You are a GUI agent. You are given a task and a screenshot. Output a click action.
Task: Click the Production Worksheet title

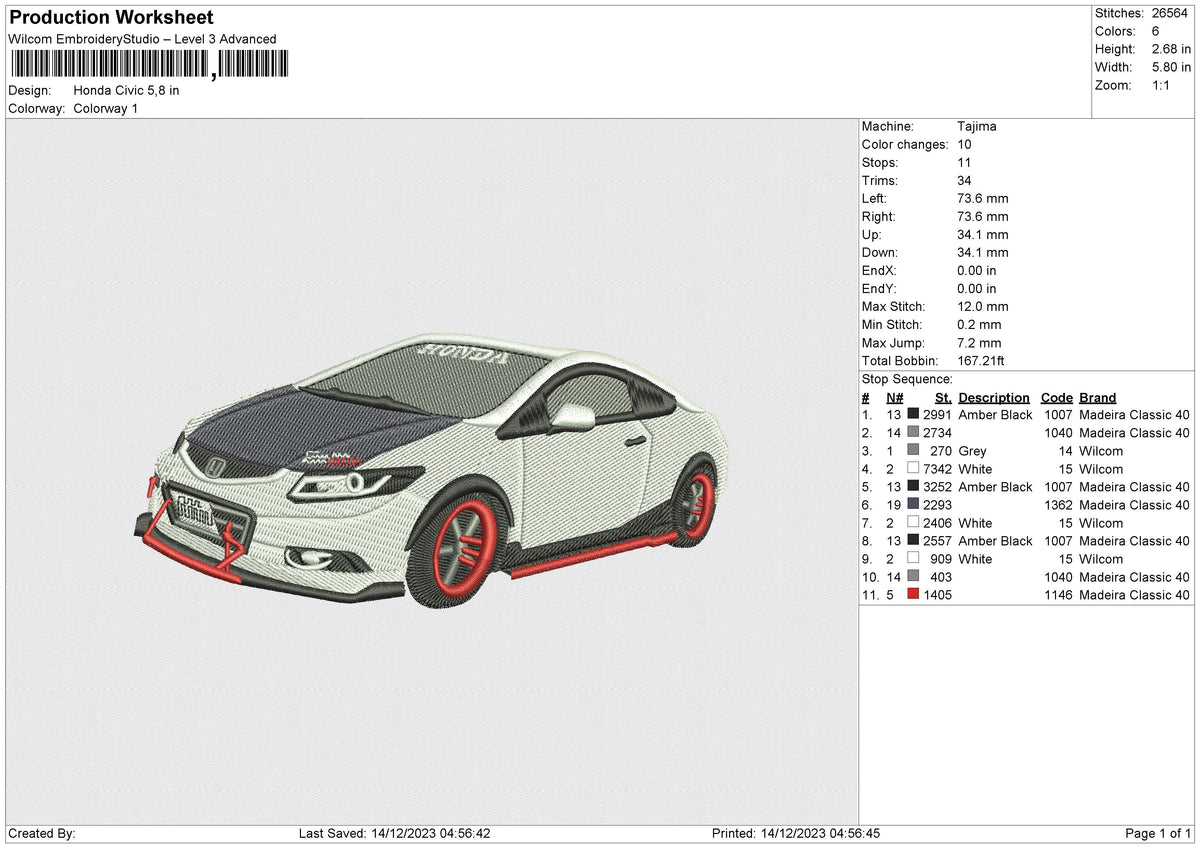(111, 18)
